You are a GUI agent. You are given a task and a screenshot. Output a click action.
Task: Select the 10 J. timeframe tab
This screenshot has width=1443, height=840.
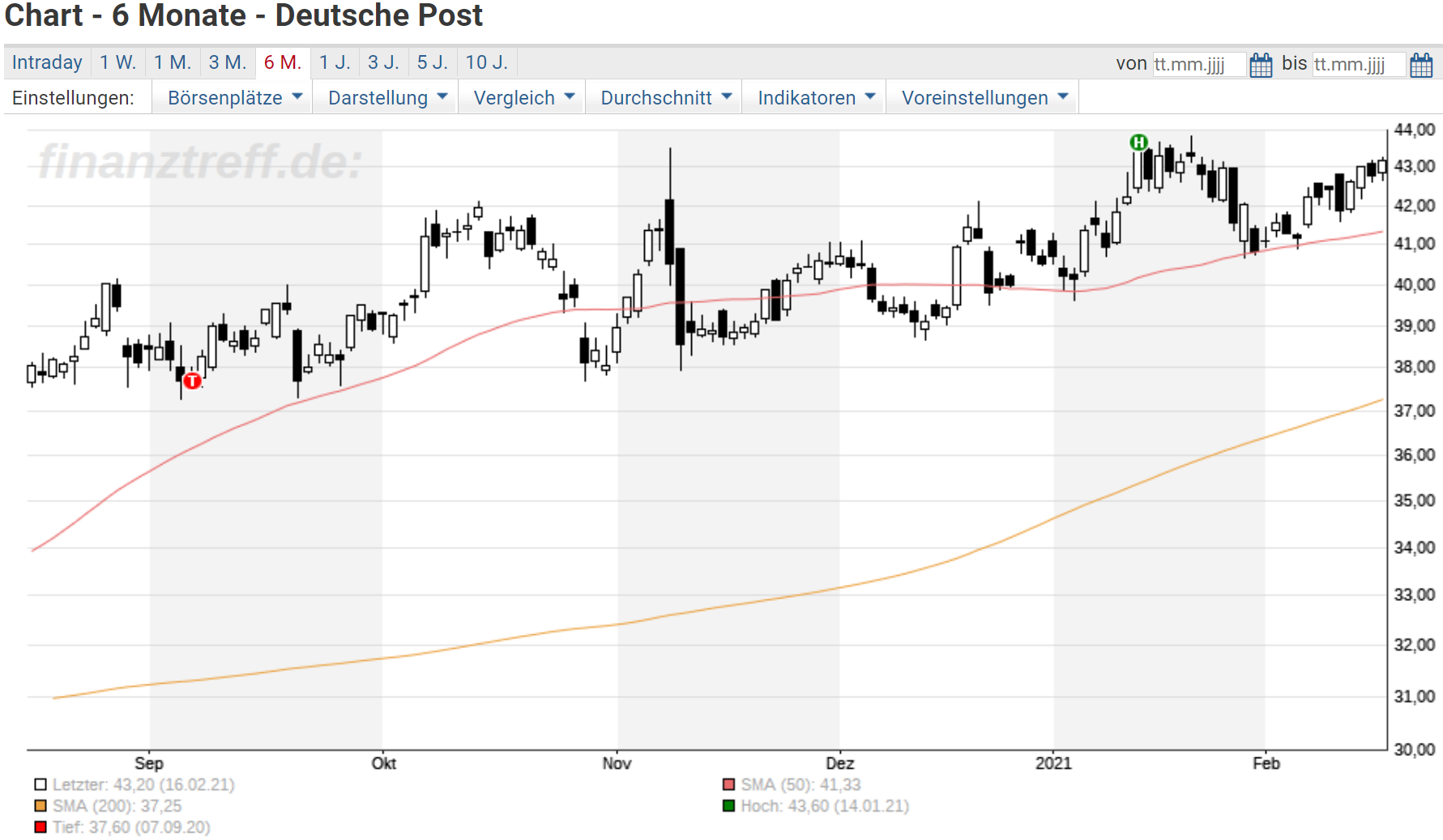click(487, 62)
